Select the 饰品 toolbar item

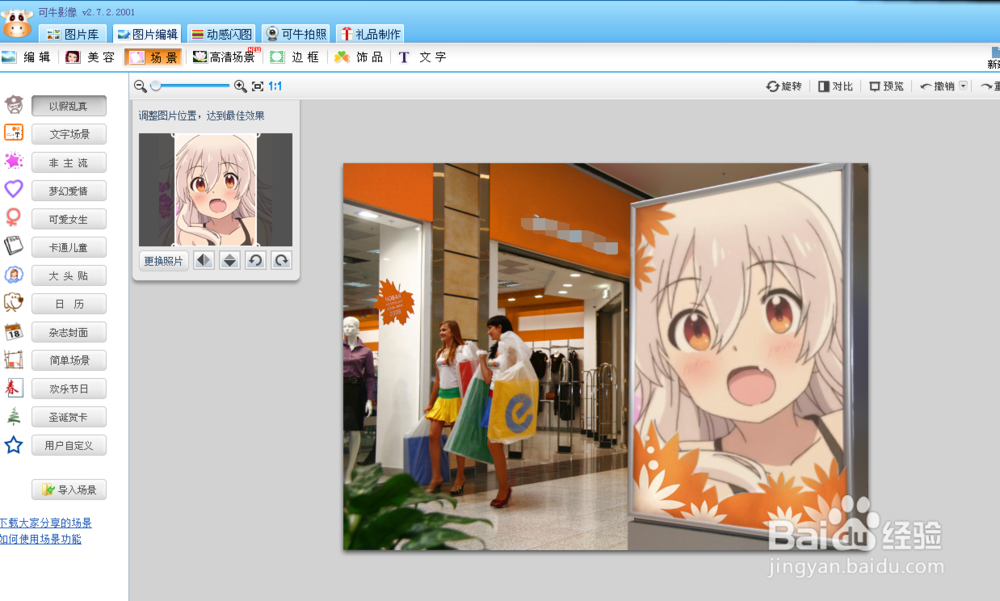point(358,57)
